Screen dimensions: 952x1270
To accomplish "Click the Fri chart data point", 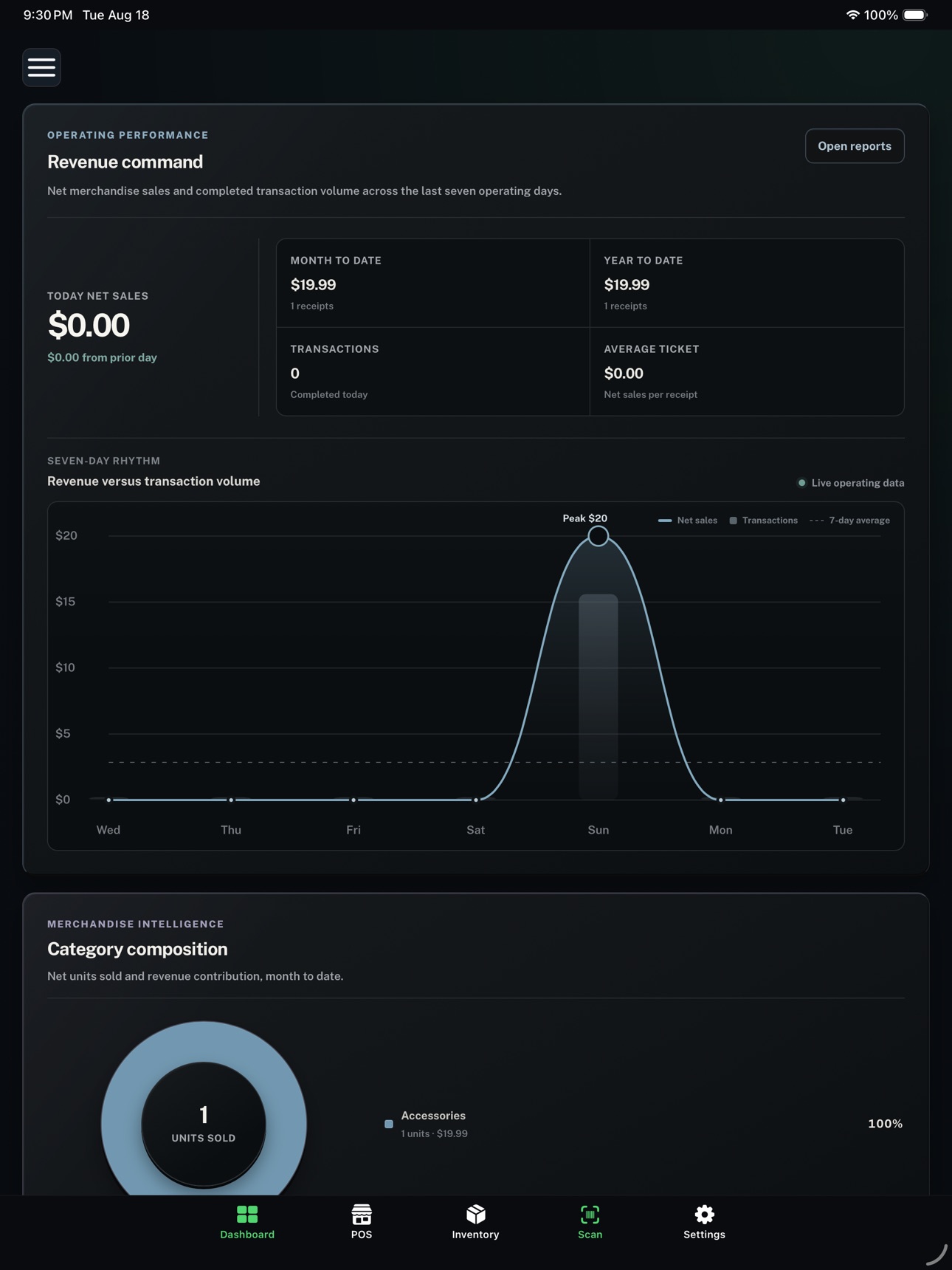I will (353, 800).
